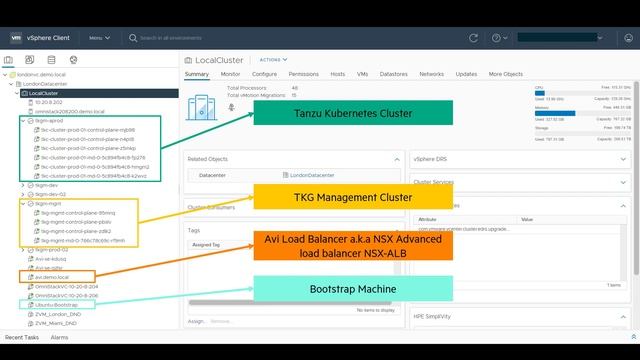Select the OmniStackVC-10-20-8-206 VM
Image resolution: width=640 pixels, height=360 pixels.
point(67,296)
